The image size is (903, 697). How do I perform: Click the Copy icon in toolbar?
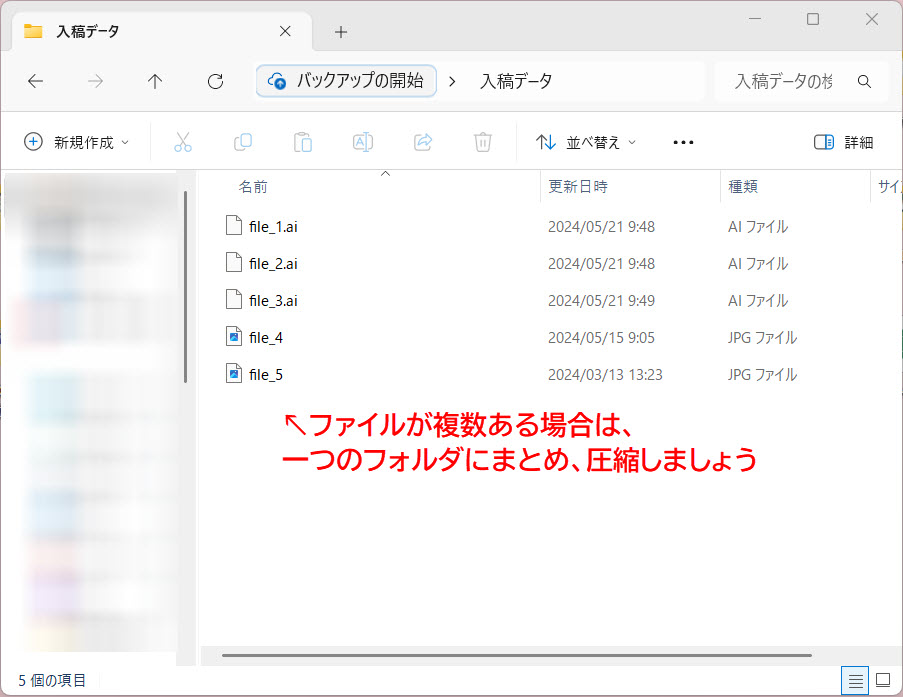pyautogui.click(x=243, y=142)
